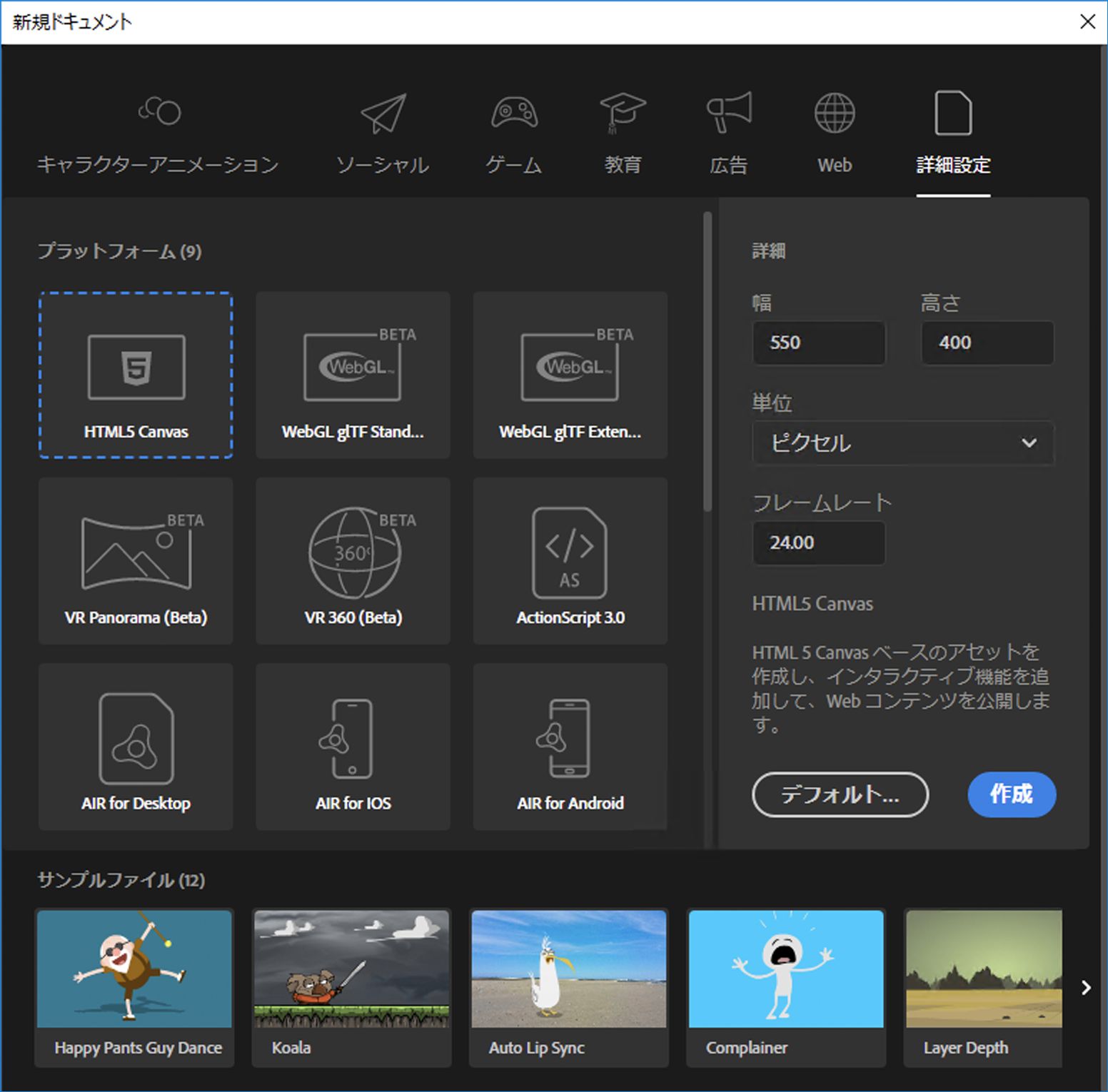1108x1092 pixels.
Task: Open the 教育 tab
Action: point(623,133)
